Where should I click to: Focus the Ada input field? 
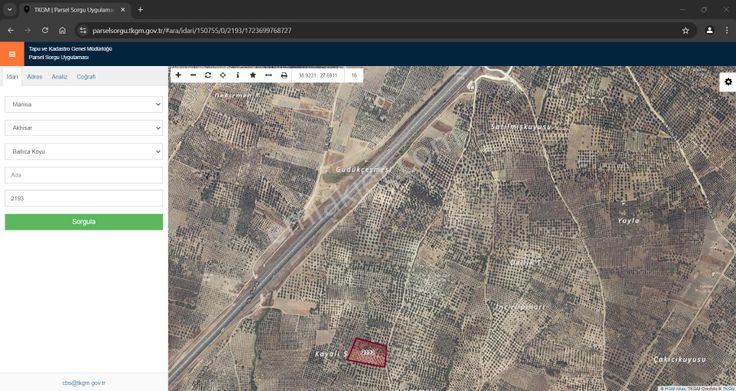[84, 175]
